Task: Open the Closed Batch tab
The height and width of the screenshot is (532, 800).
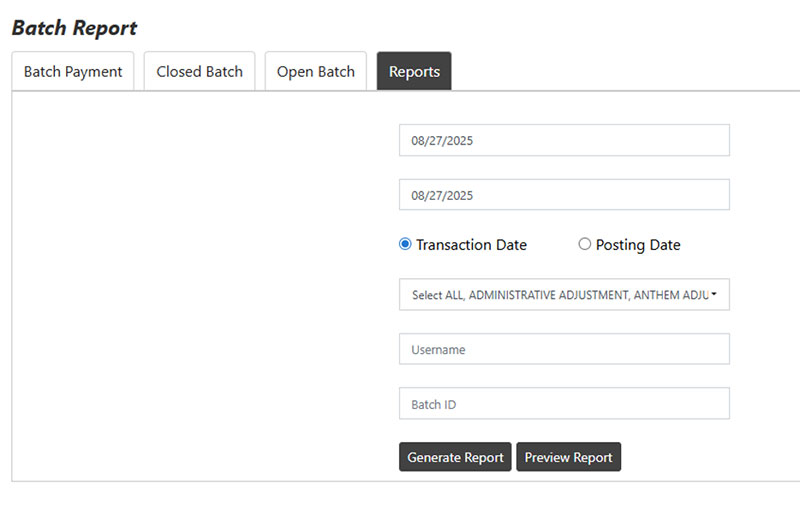Action: tap(199, 72)
